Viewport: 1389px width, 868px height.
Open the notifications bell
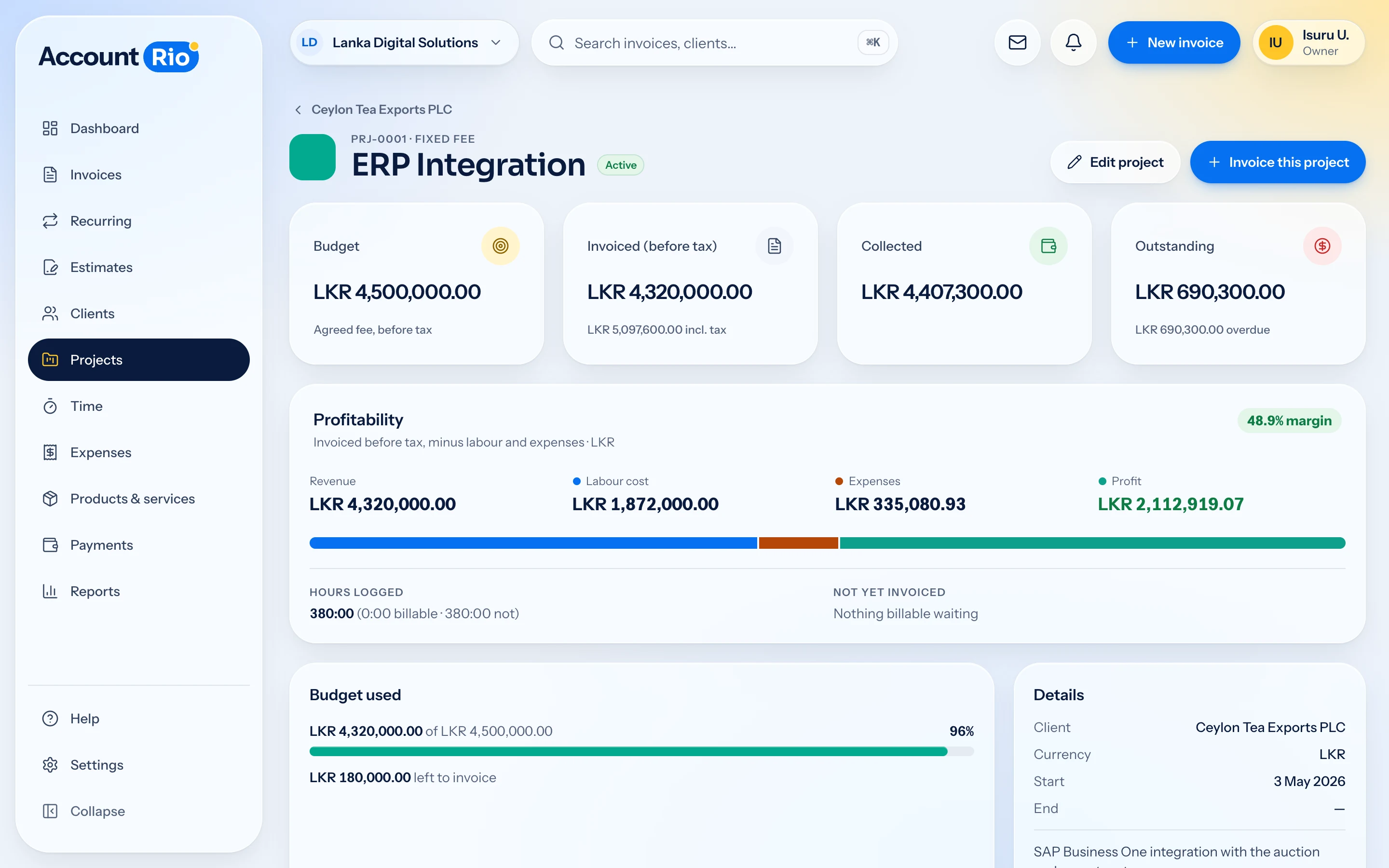(1073, 42)
